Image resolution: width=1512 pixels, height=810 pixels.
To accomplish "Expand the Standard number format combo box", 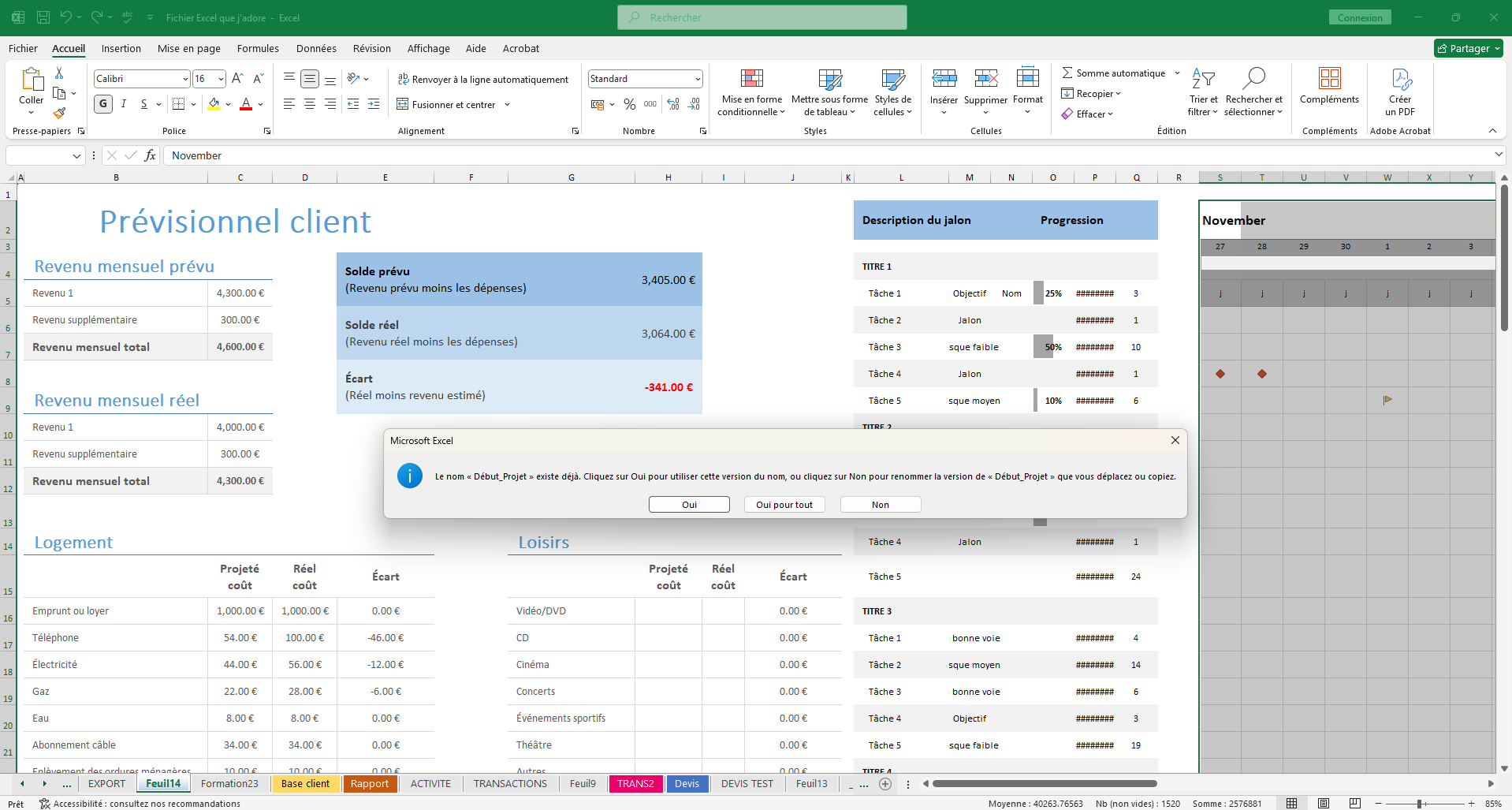I will tap(697, 78).
